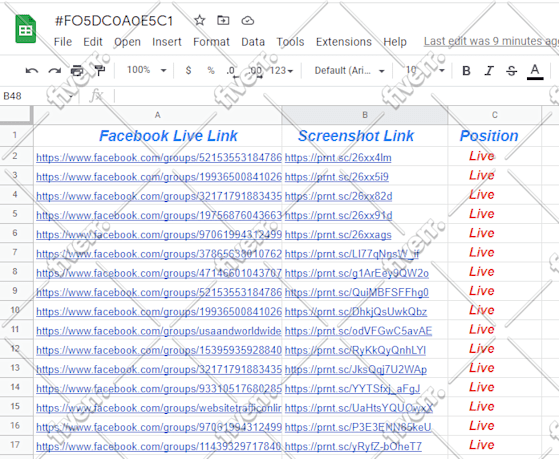This screenshot has height=459, width=559.
Task: Click the select-all corner box
Action: tap(16, 115)
